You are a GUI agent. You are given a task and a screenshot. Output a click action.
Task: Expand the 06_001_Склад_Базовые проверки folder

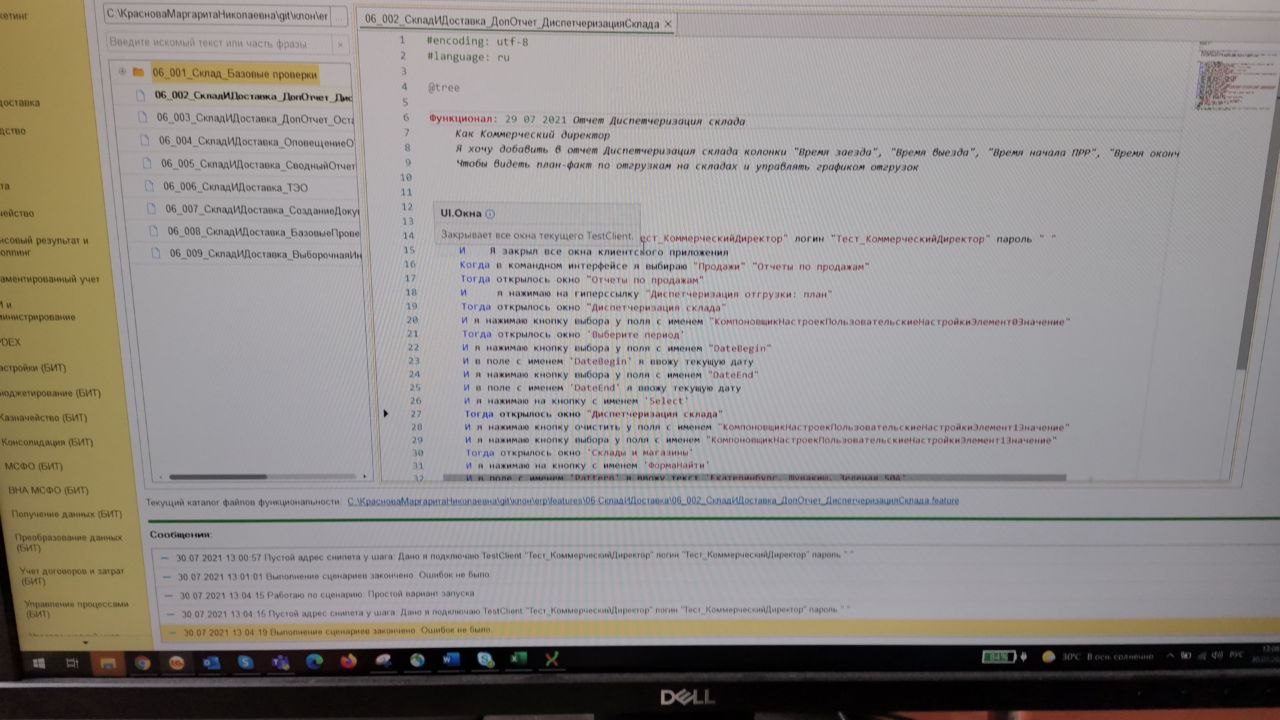[122, 72]
